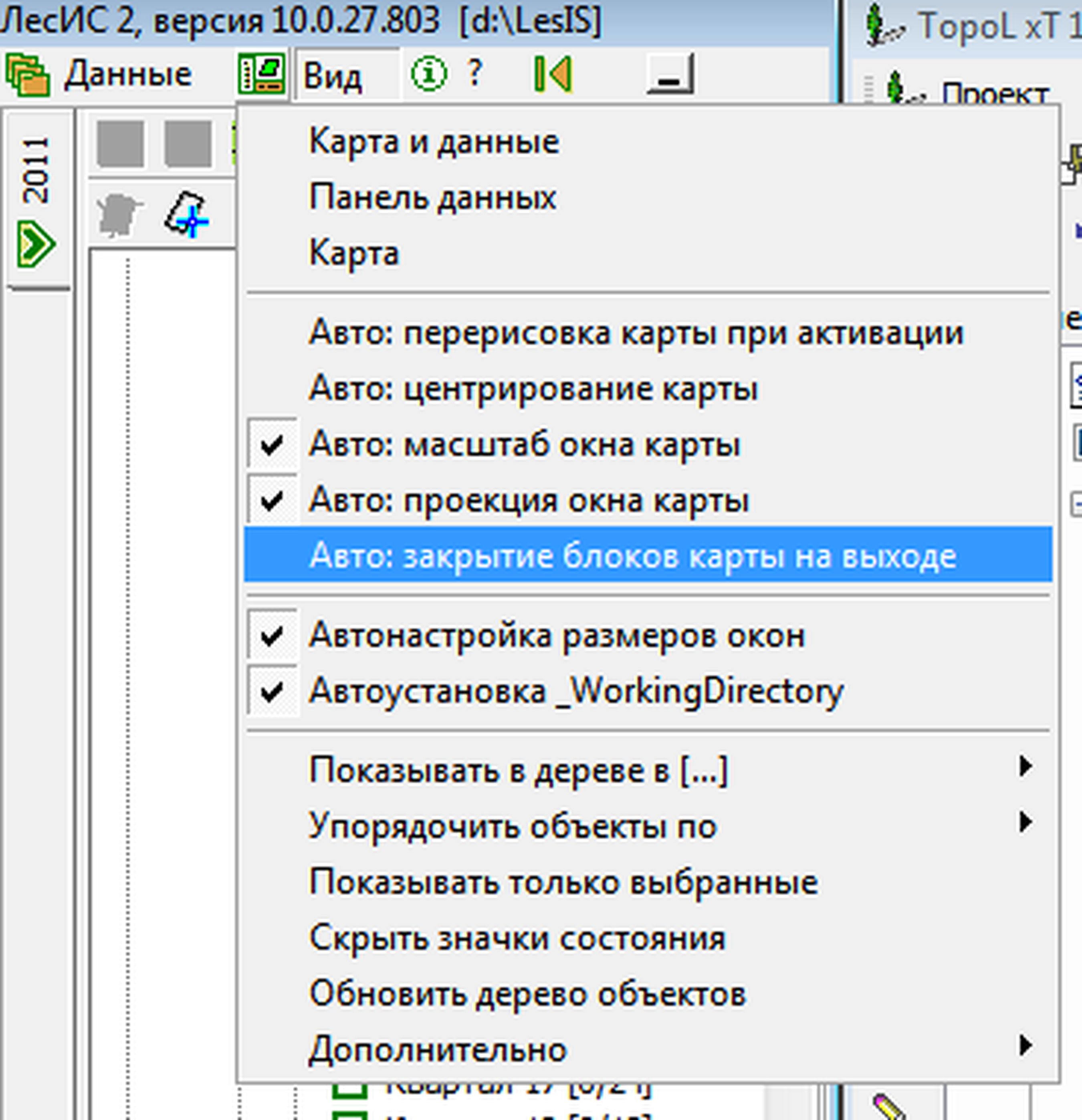The height and width of the screenshot is (1120, 1082).
Task: Uncheck Автоустановка _WorkingDirectory
Action: (x=648, y=691)
